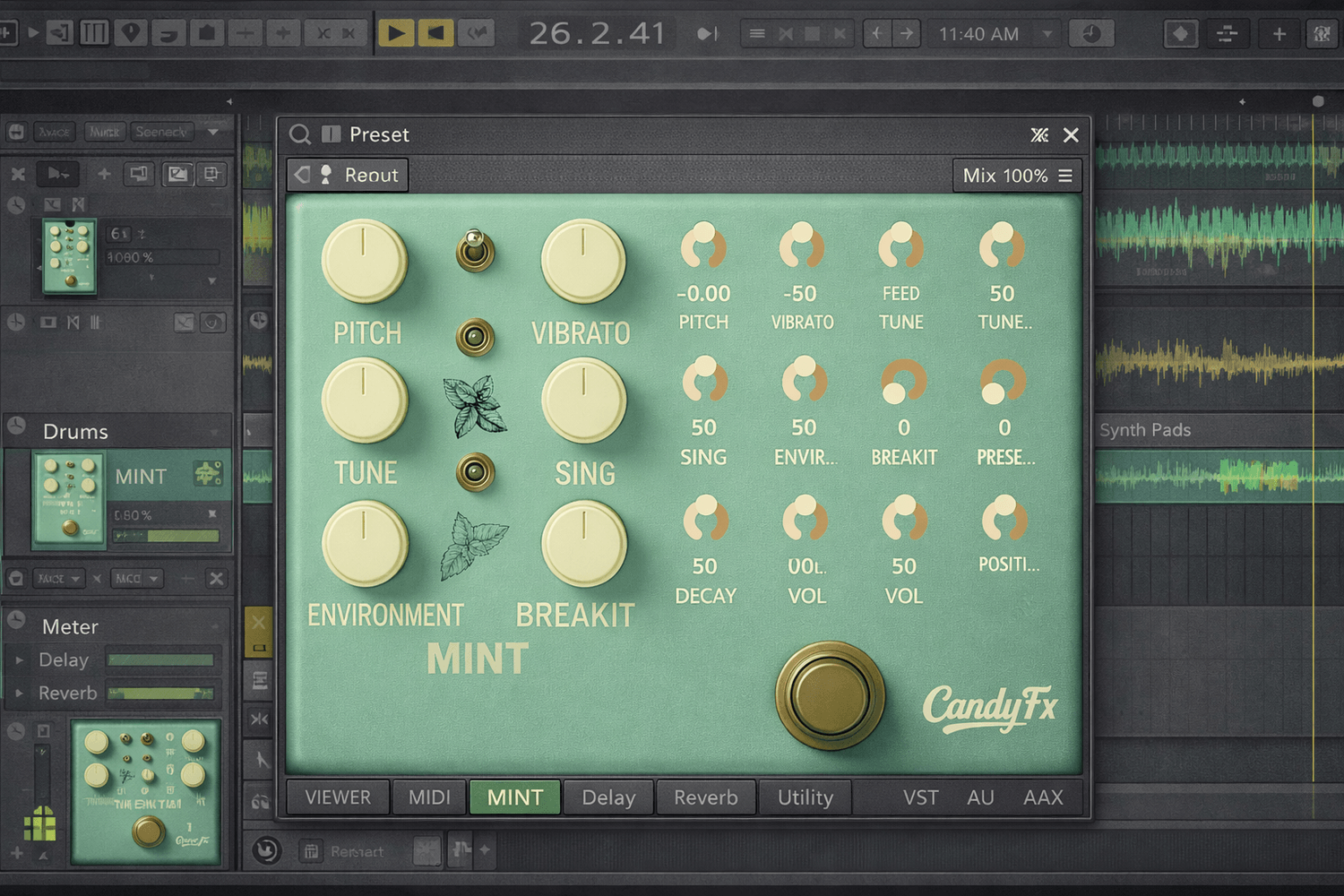This screenshot has width=1344, height=896.
Task: Open the metronome clock icon beside the time
Action: (1091, 34)
